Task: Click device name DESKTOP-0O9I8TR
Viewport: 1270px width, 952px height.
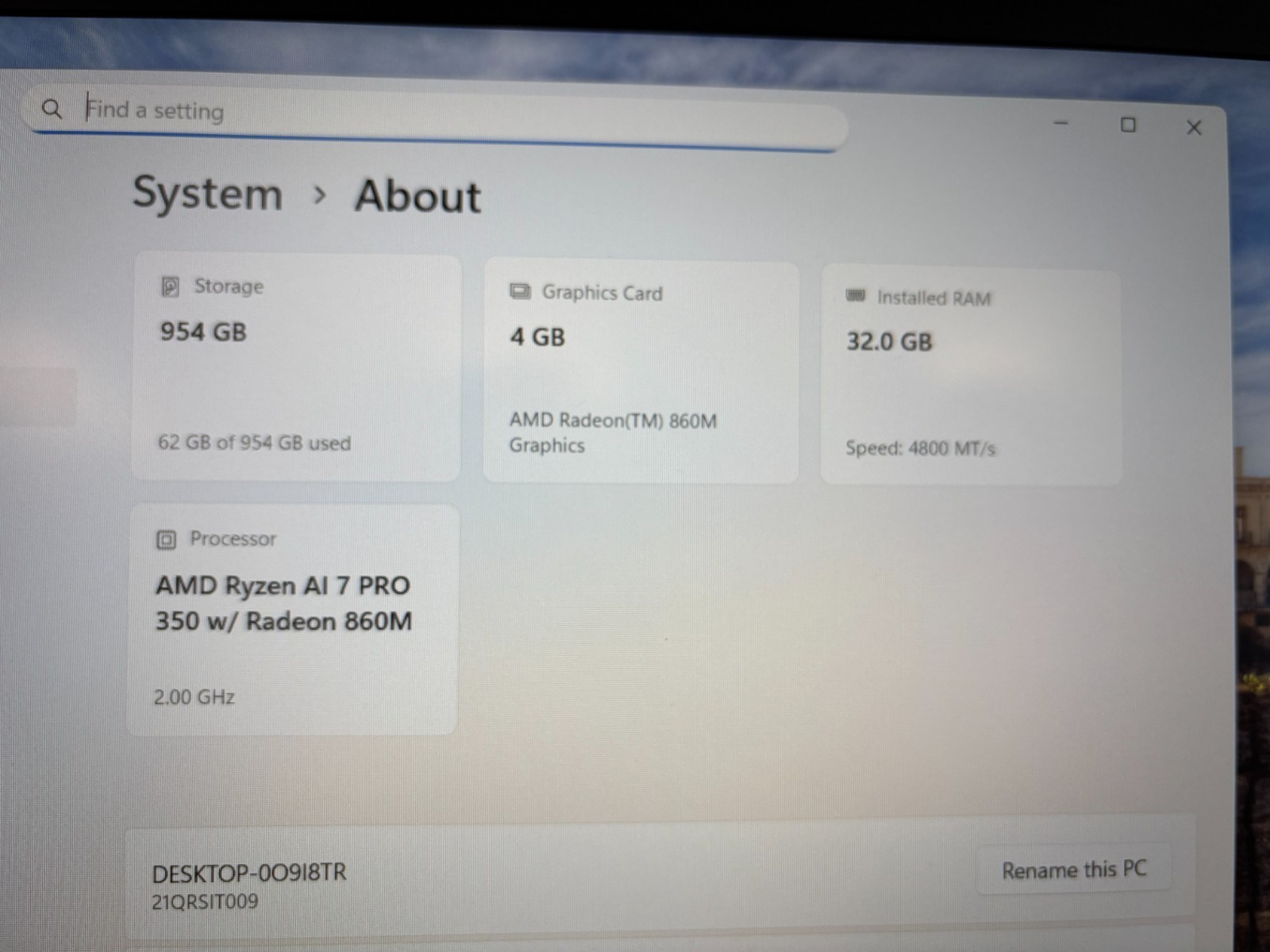Action: (x=249, y=873)
